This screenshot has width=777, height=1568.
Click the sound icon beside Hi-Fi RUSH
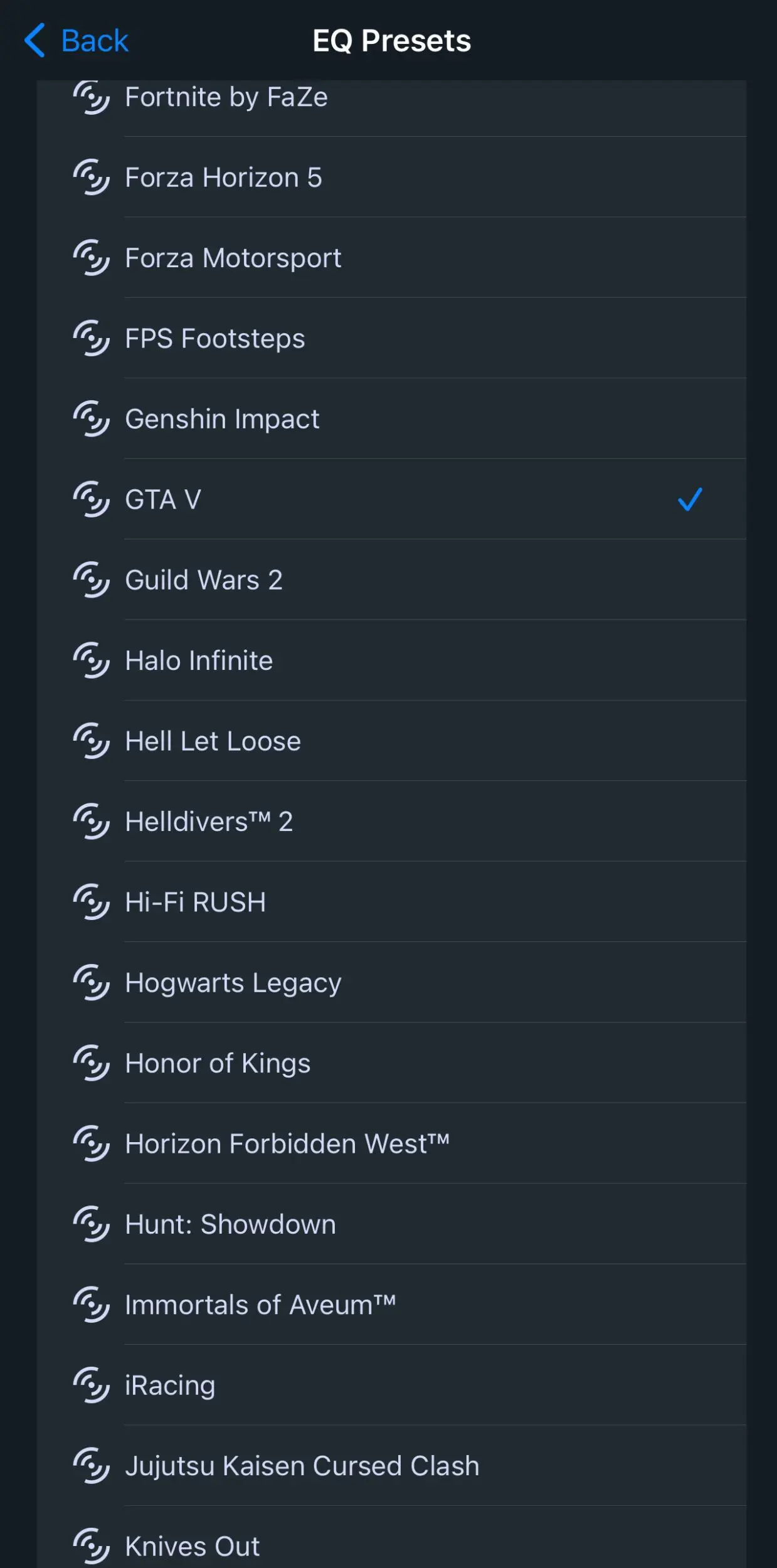[92, 902]
